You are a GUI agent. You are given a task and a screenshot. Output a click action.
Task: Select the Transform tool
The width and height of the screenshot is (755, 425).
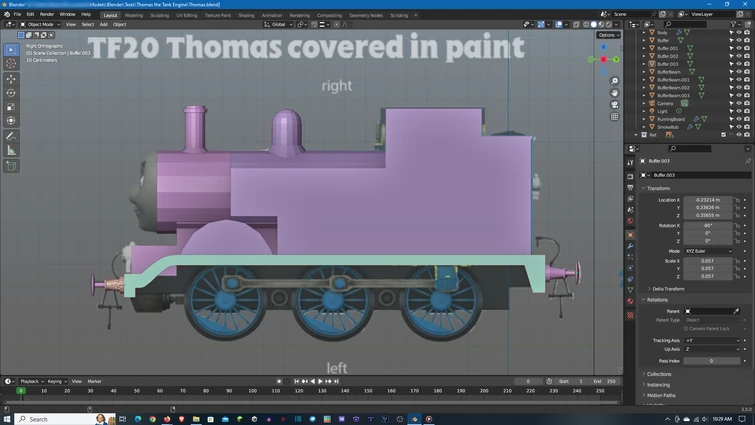point(12,121)
